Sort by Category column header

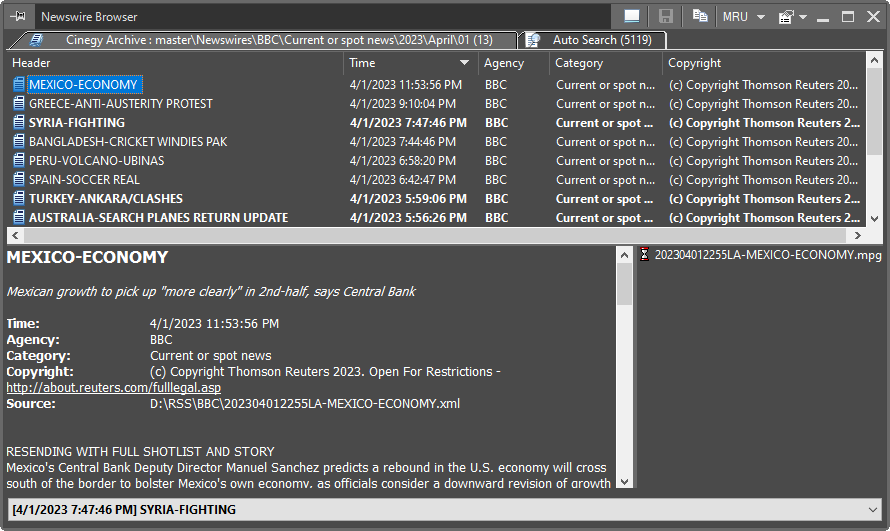tap(606, 63)
